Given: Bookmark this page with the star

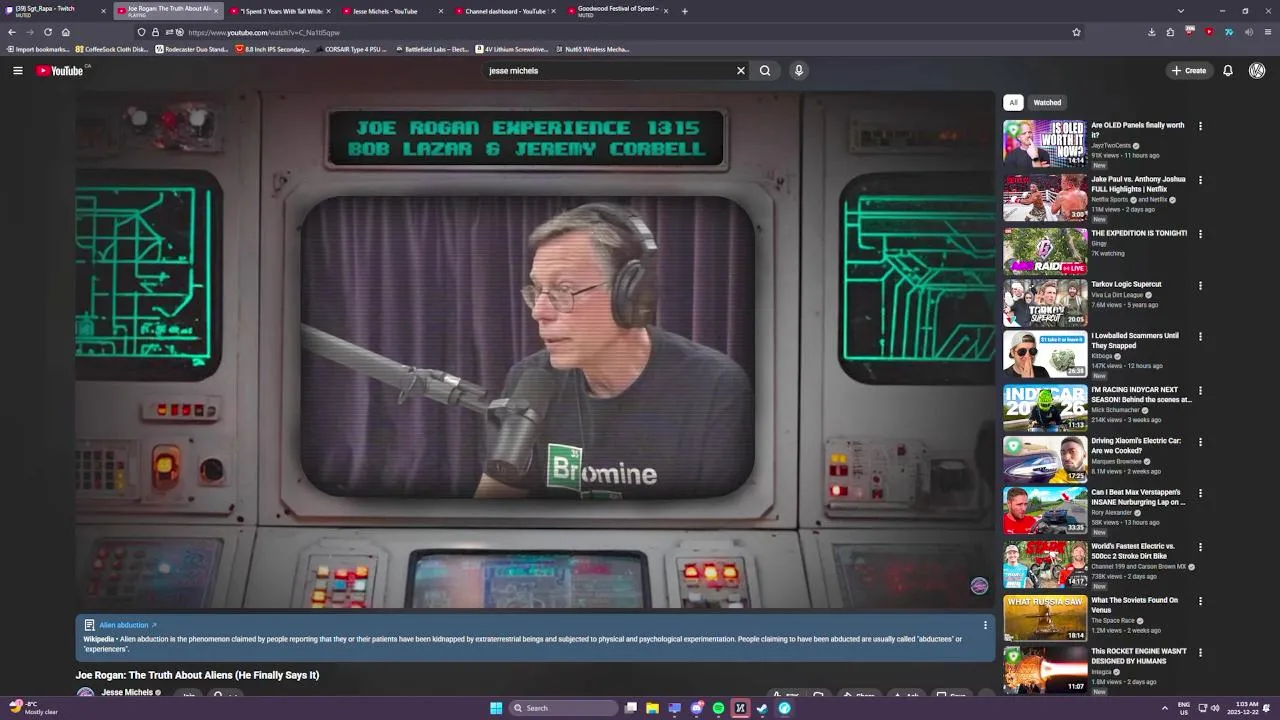Looking at the screenshot, I should (x=1076, y=32).
